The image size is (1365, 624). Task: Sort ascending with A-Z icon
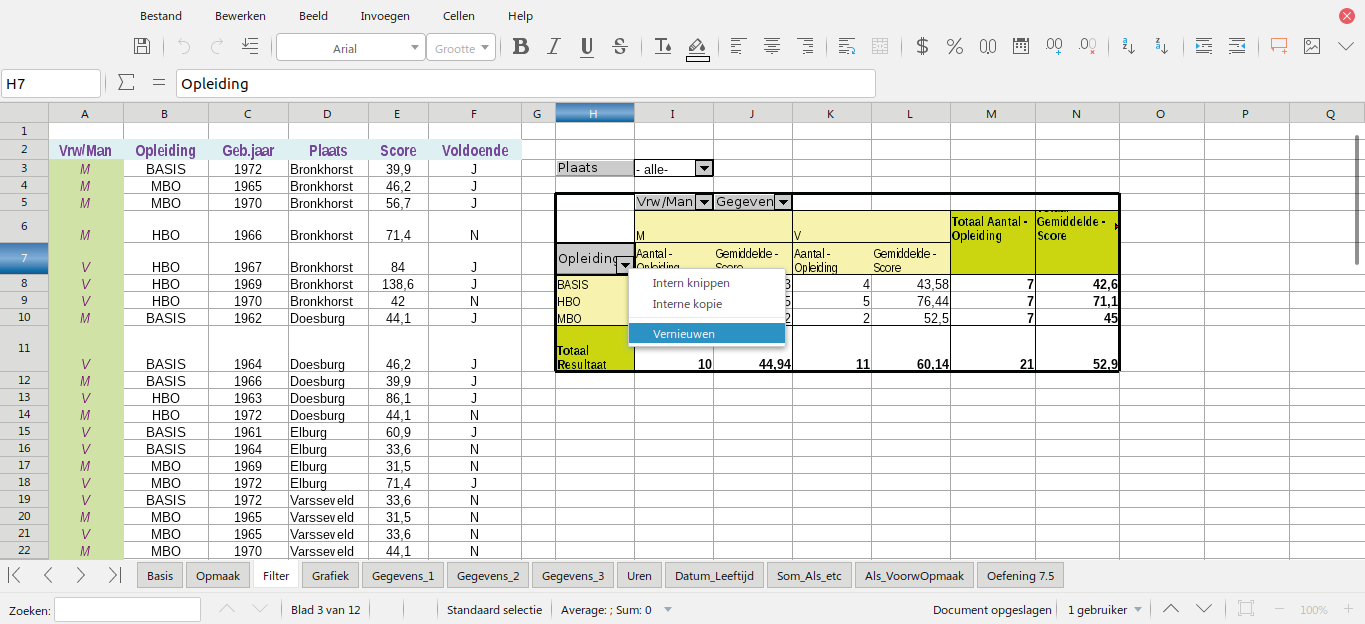[1128, 47]
